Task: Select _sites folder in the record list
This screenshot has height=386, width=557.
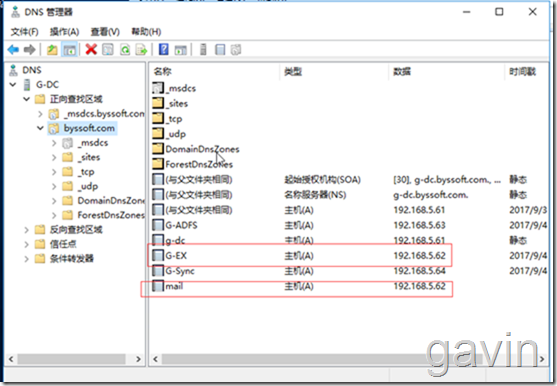Action: (x=177, y=103)
